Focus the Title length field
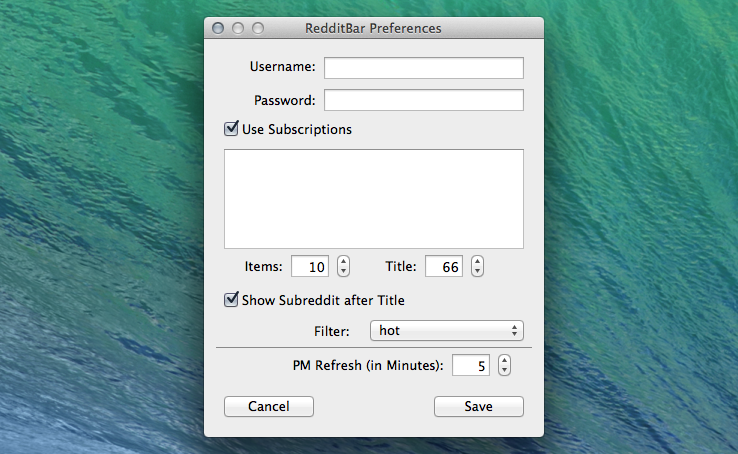 click(x=444, y=266)
